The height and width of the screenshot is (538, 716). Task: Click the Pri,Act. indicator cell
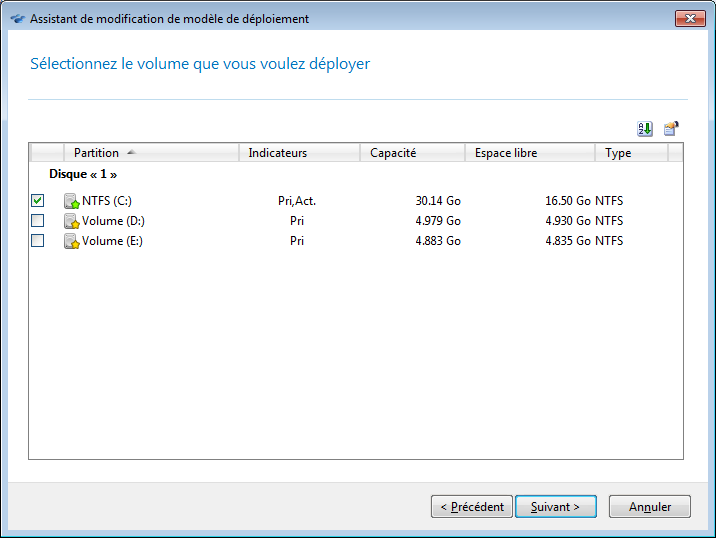tap(297, 201)
